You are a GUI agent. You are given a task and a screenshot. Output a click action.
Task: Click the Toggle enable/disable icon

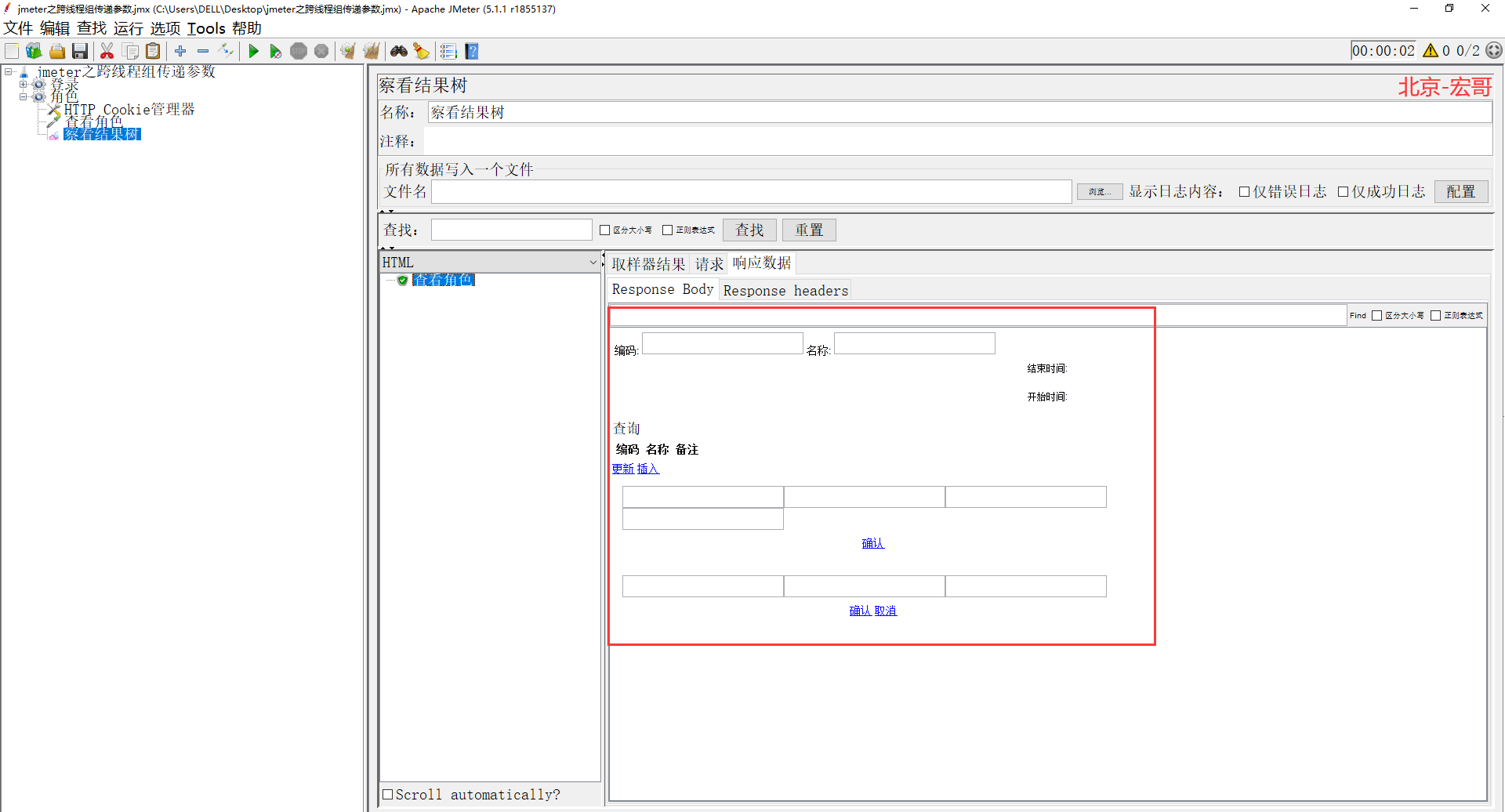click(x=227, y=51)
